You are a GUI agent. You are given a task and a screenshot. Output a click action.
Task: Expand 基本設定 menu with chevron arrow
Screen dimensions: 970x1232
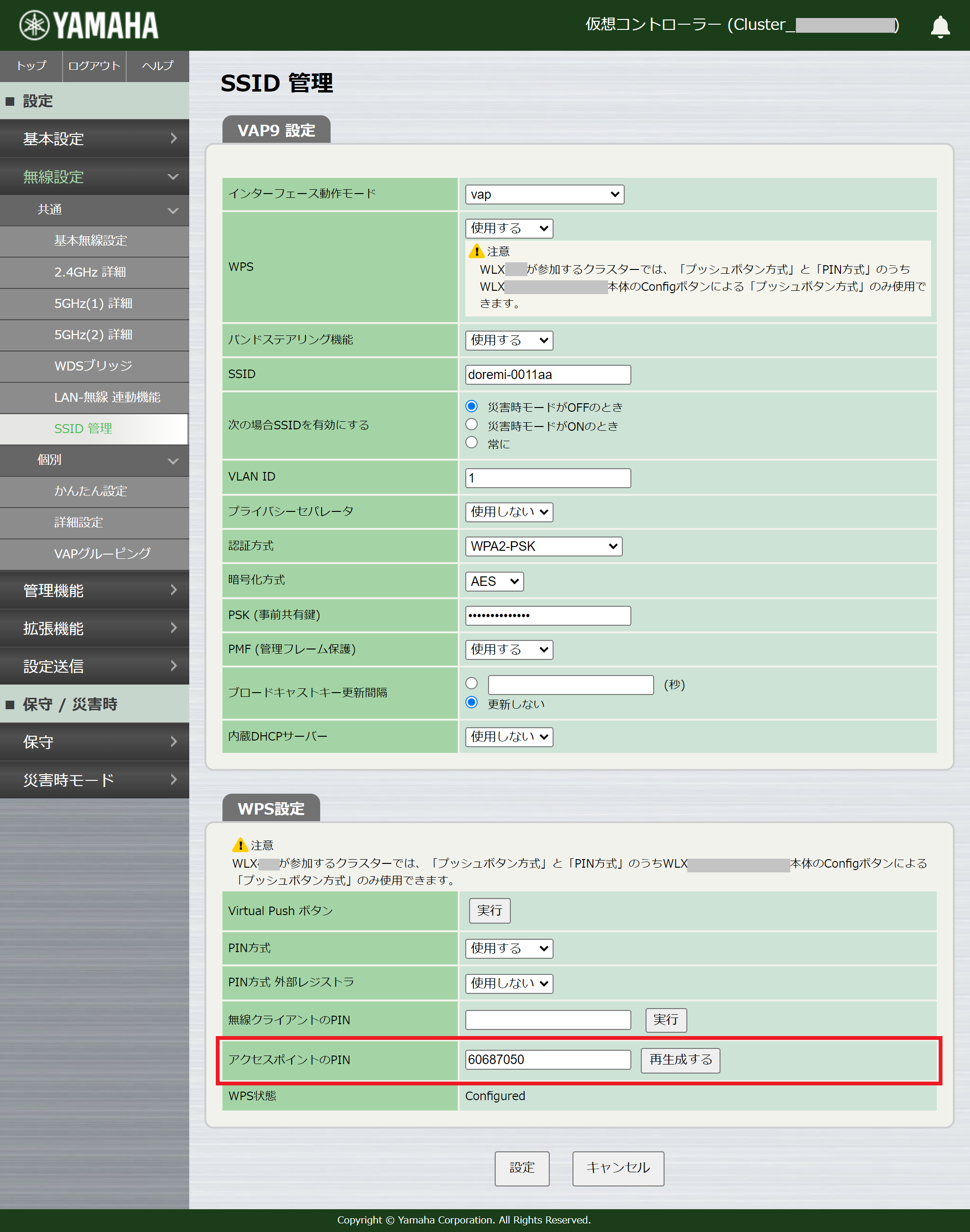(x=173, y=138)
